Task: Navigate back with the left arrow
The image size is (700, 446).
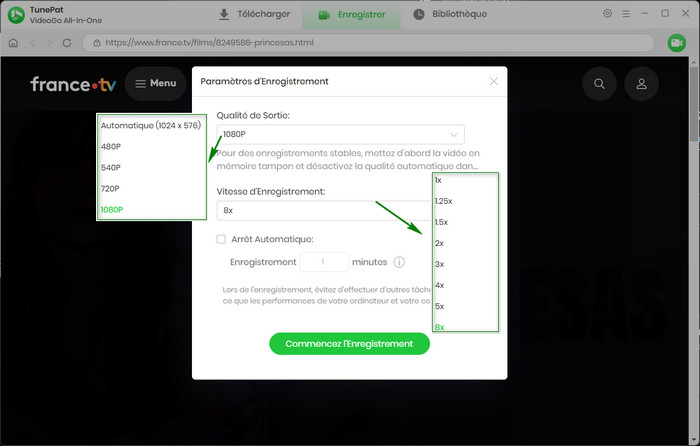Action: [33, 43]
